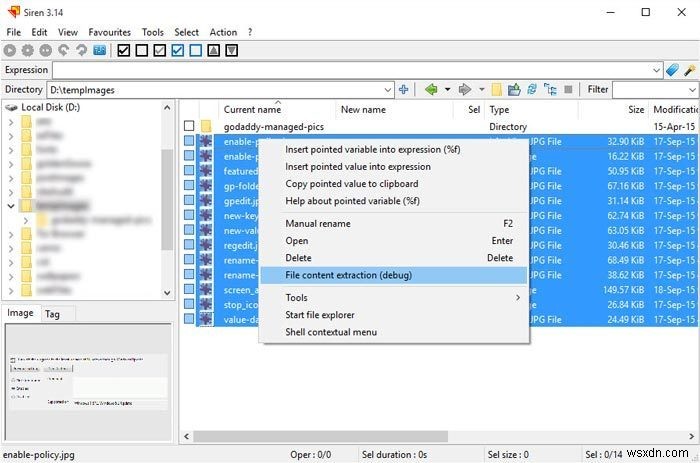Check the box for the 50.95 KiB file
This screenshot has width=700, height=463.
[189, 171]
